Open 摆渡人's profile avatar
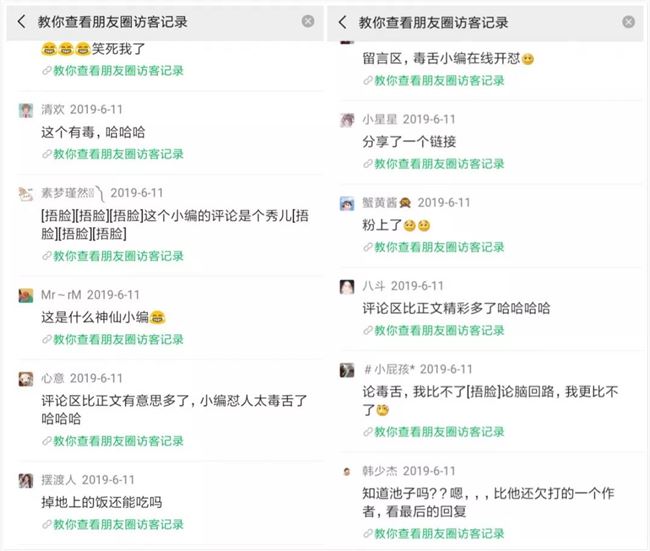 [26, 480]
